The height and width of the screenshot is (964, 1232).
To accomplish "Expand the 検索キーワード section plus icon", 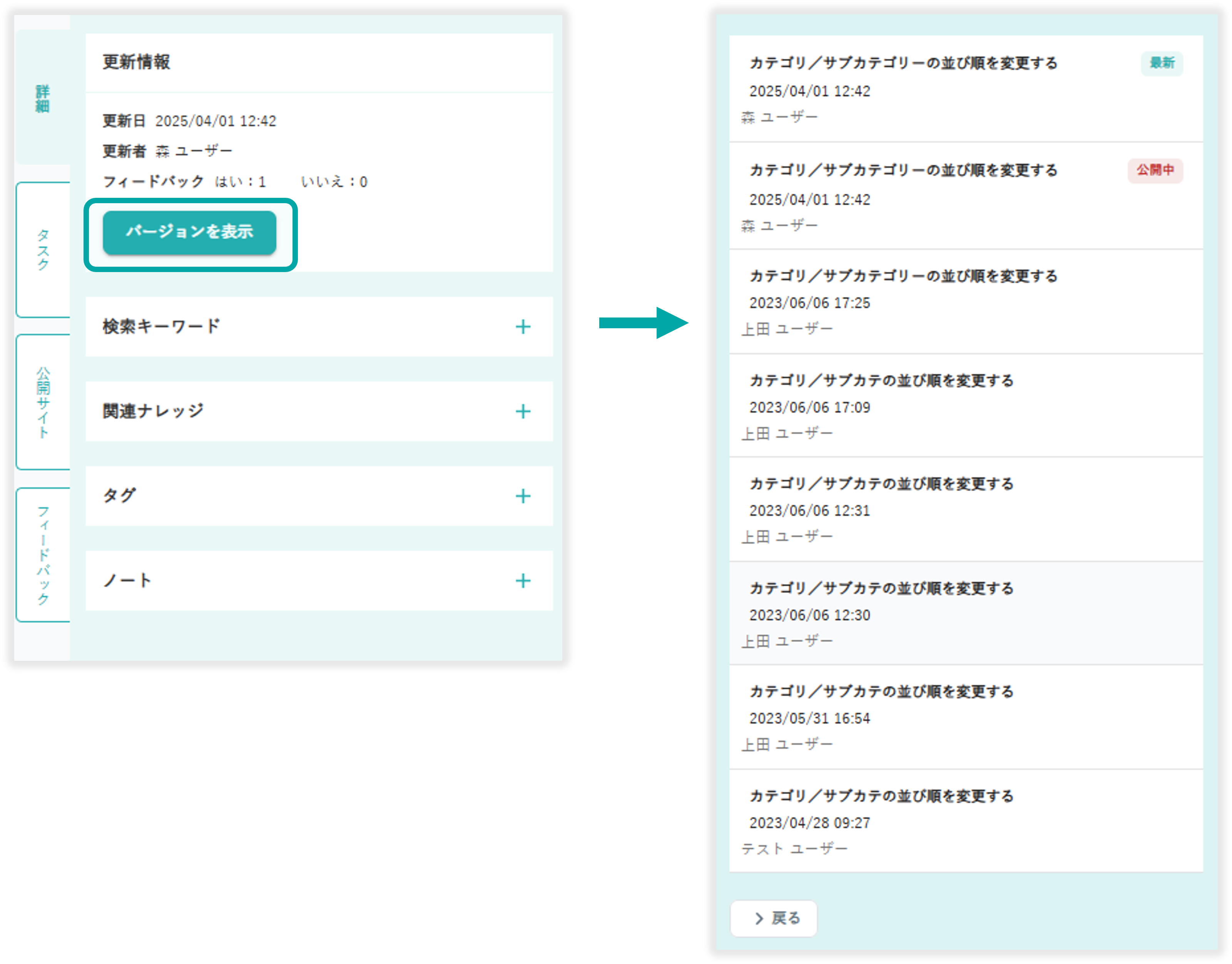I will [x=523, y=327].
